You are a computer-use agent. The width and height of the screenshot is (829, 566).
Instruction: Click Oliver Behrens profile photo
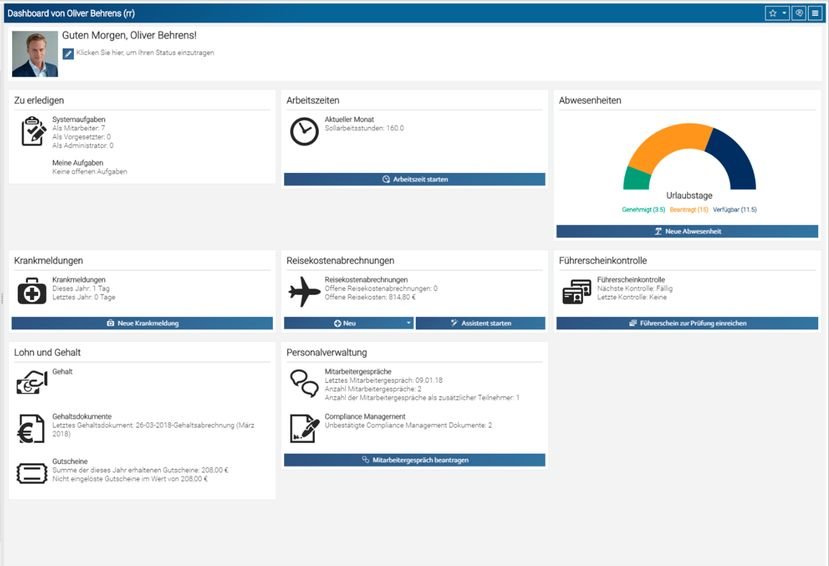click(35, 54)
